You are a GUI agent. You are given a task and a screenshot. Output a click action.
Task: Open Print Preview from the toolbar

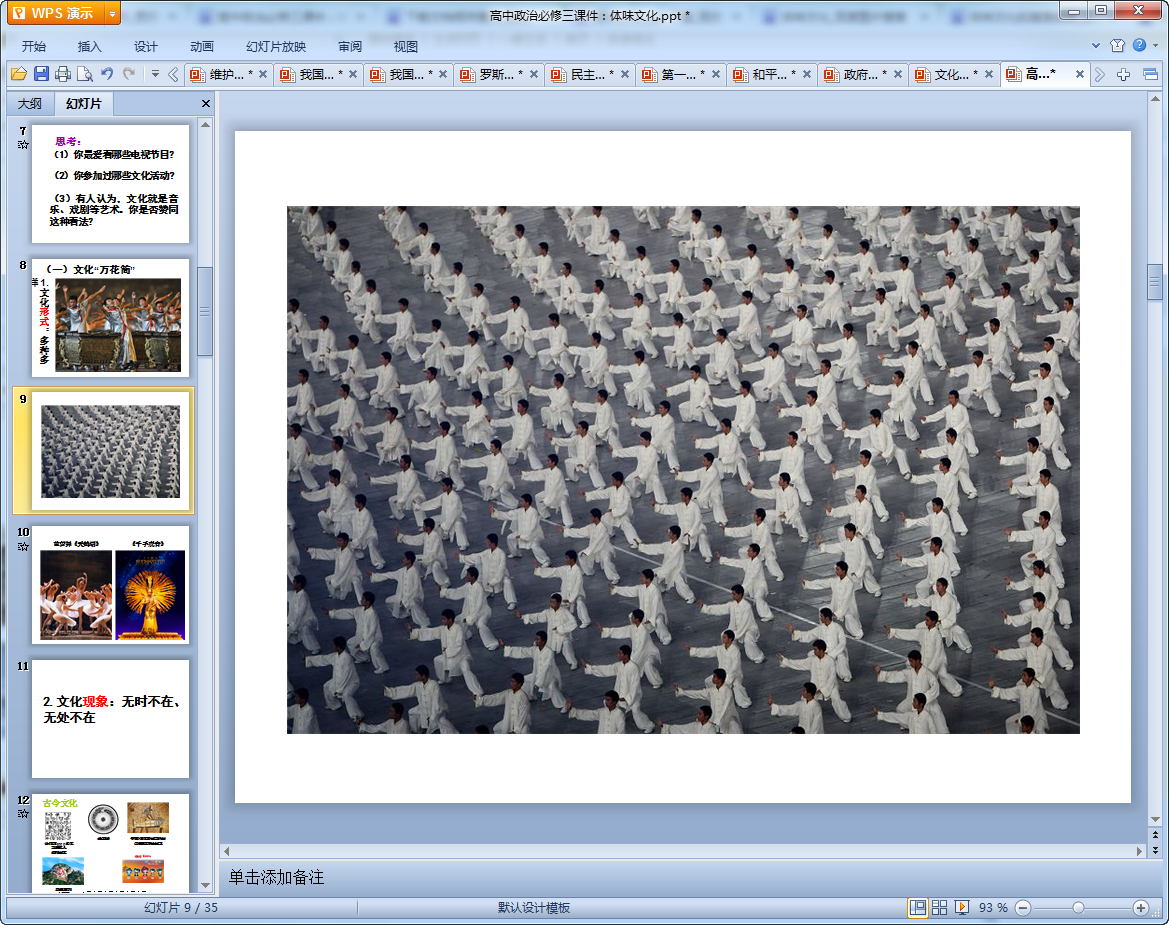tap(85, 74)
